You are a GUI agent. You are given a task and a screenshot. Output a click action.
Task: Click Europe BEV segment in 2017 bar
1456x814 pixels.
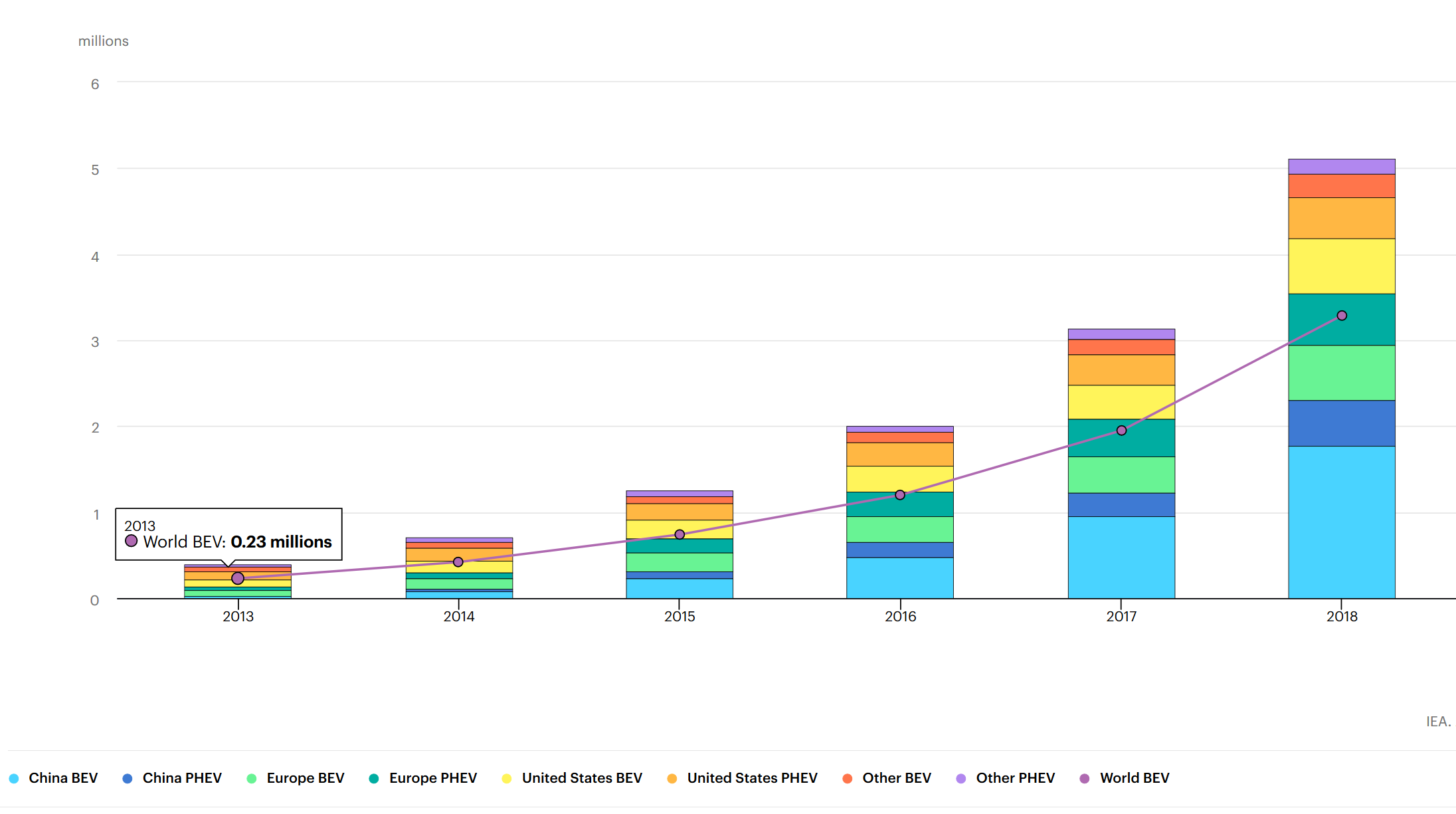pyautogui.click(x=1121, y=474)
